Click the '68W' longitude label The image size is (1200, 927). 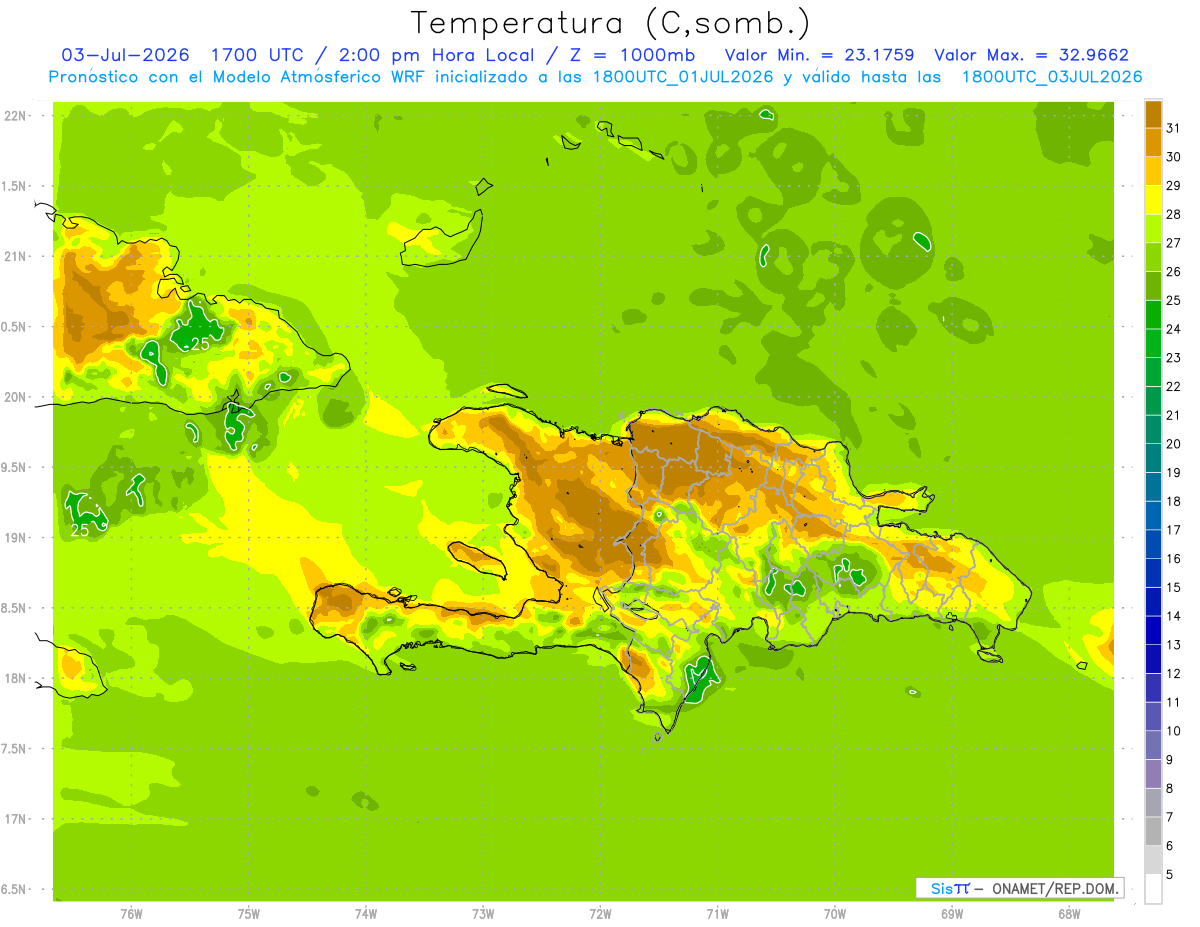point(1069,914)
